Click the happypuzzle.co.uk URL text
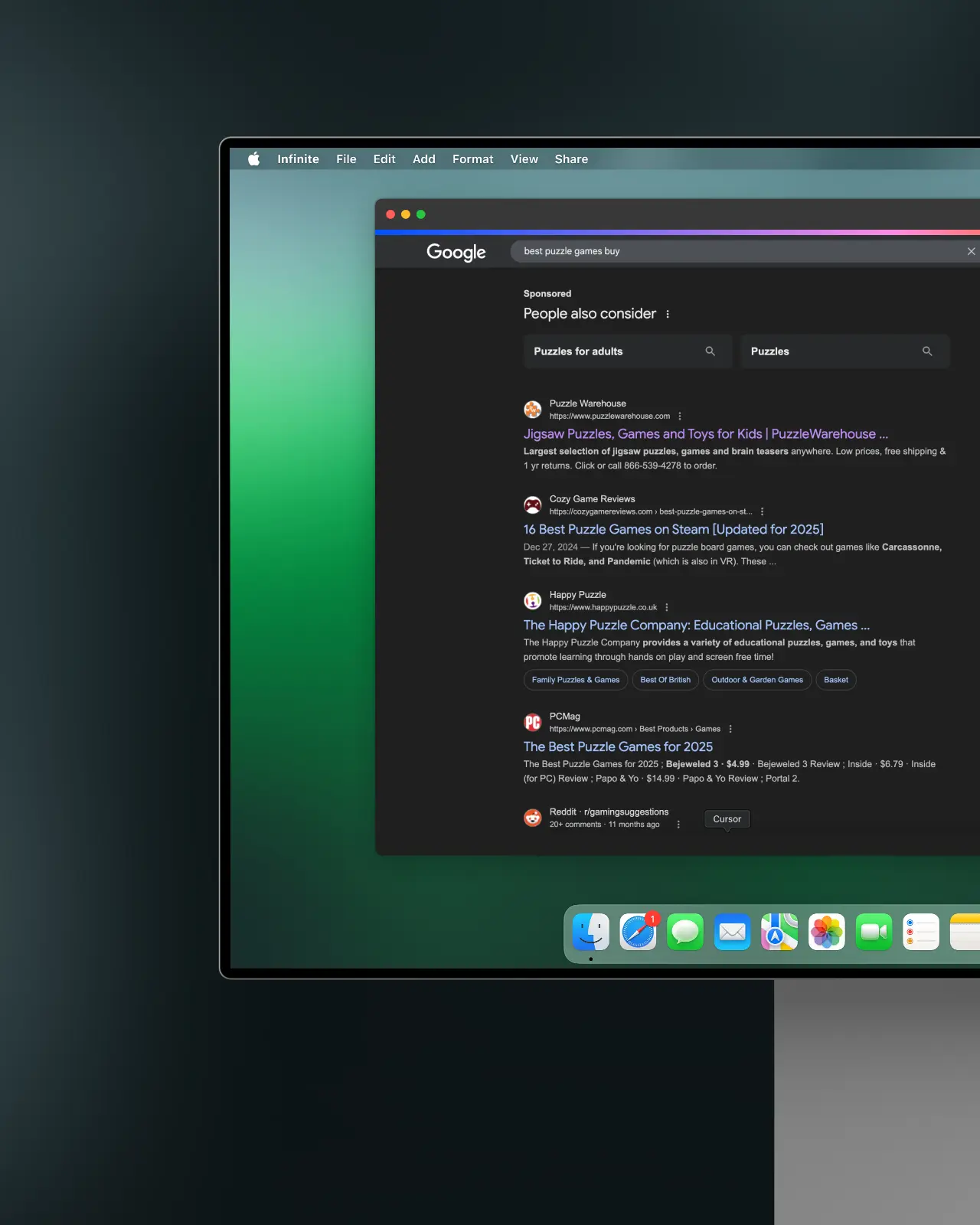980x1225 pixels. [603, 607]
